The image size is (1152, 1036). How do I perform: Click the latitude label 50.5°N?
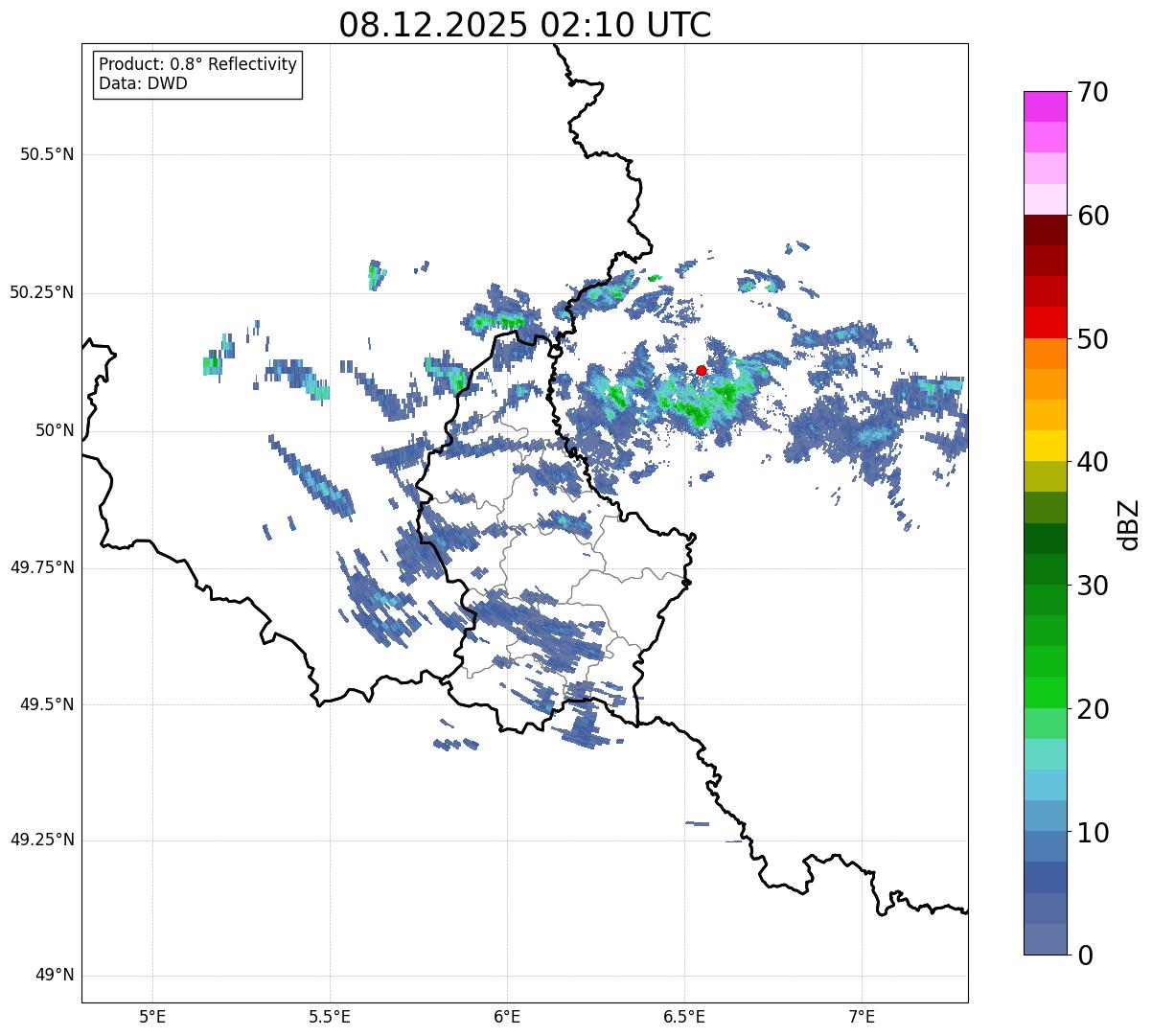coord(46,154)
